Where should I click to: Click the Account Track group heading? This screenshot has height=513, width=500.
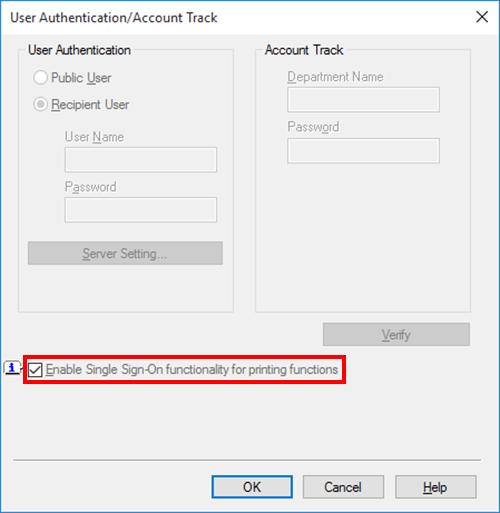(304, 50)
